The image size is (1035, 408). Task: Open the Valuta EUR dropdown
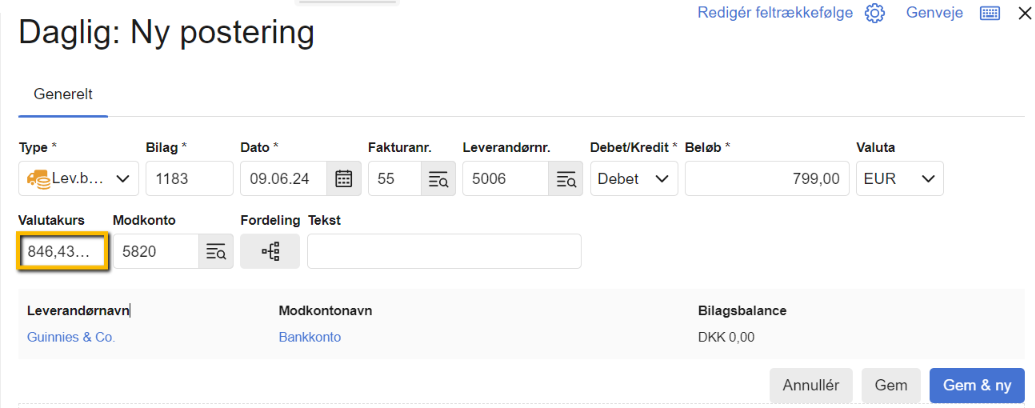pos(900,179)
